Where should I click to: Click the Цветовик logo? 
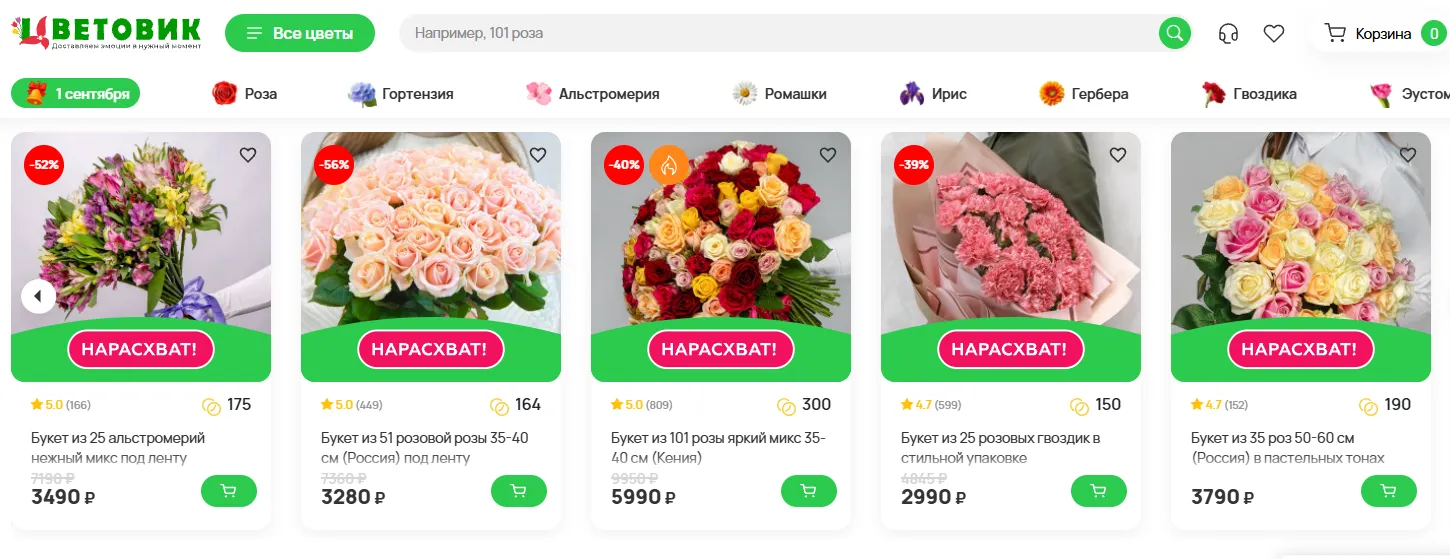pyautogui.click(x=106, y=32)
